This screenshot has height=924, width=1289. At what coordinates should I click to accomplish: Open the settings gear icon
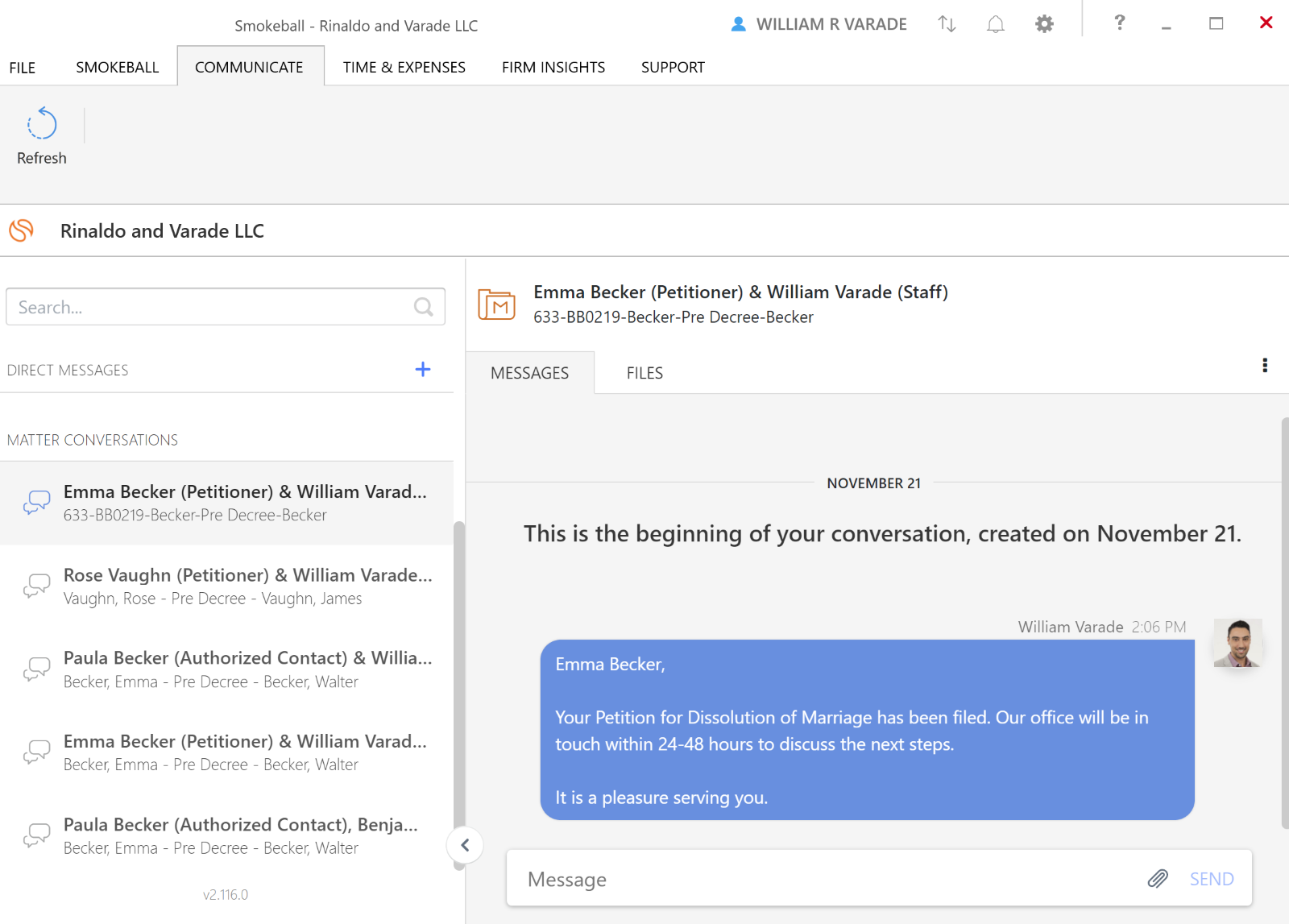click(1044, 24)
